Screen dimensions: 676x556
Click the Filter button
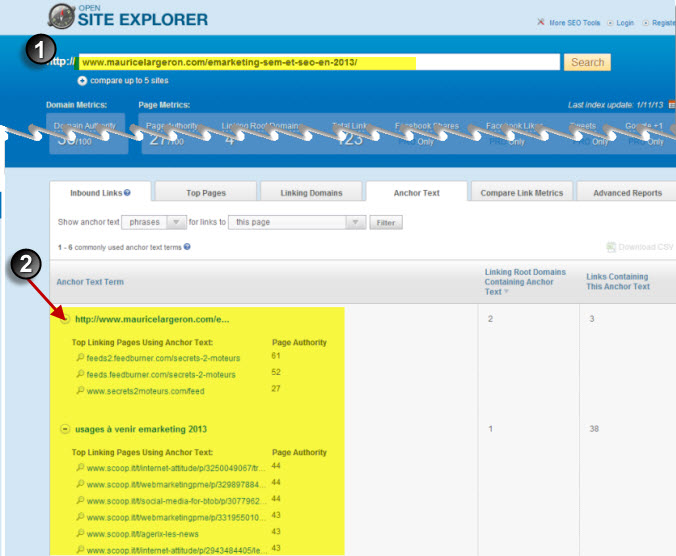click(x=386, y=222)
